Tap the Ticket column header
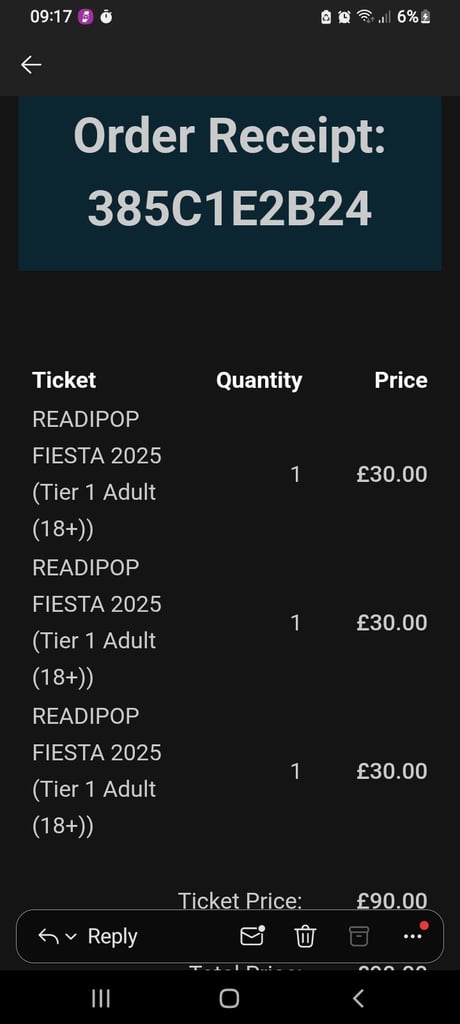460x1024 pixels. [64, 380]
